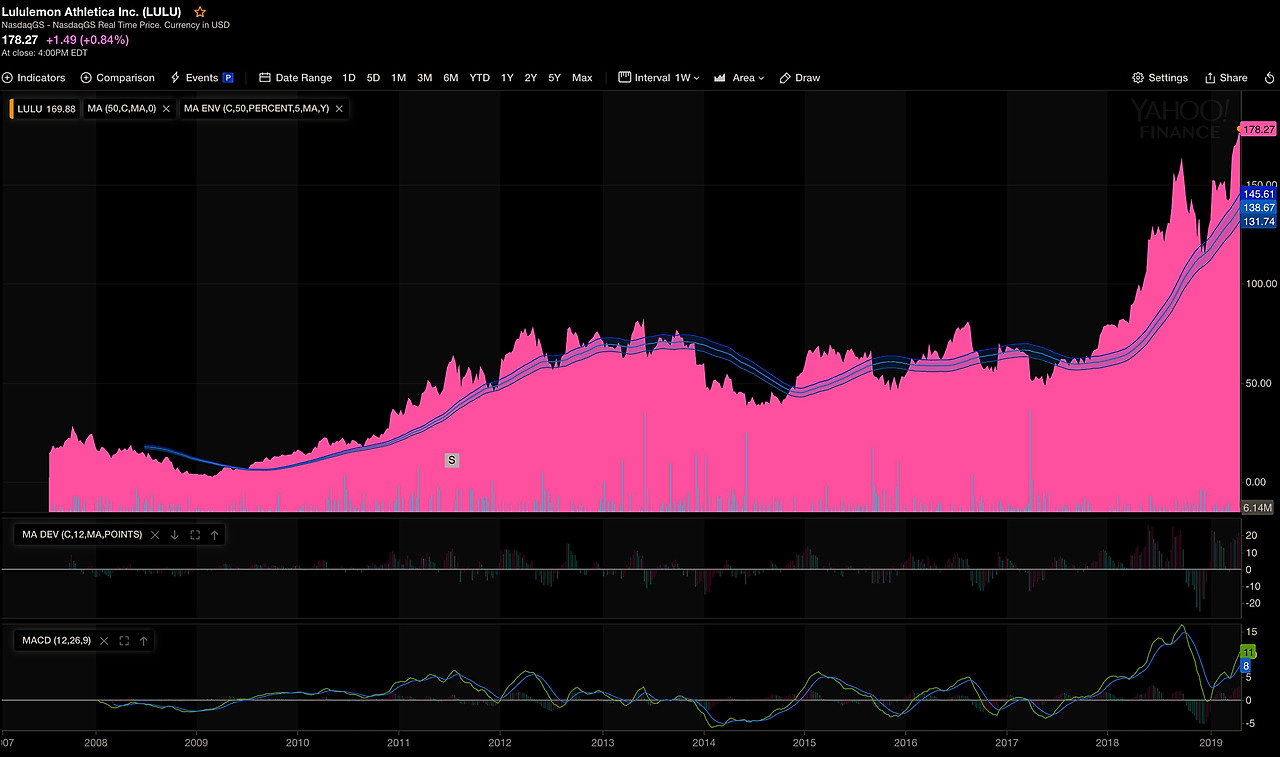Screen dimensions: 1280x757
Task: Maximize the MA DEV panel
Action: (x=194, y=535)
